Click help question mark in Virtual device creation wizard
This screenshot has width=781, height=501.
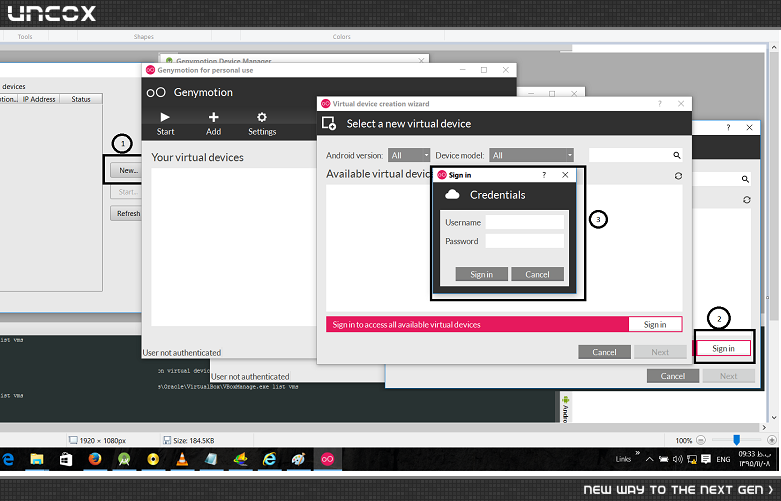(x=659, y=104)
